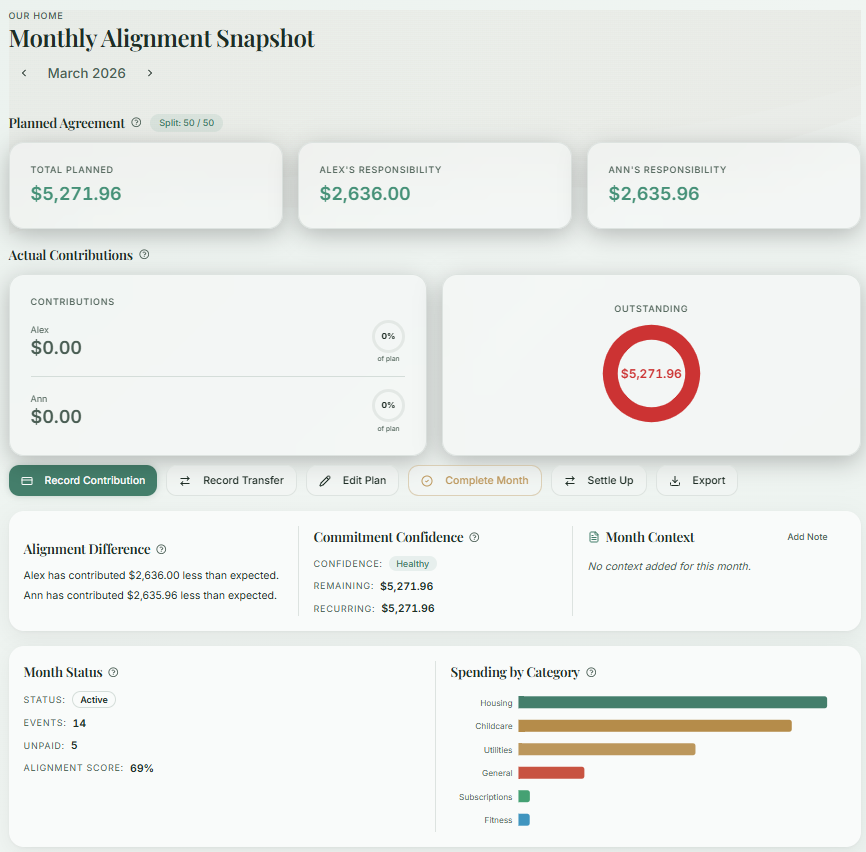This screenshot has width=866, height=852.
Task: Click Alex's 0% of plan progress ring
Action: 388,336
